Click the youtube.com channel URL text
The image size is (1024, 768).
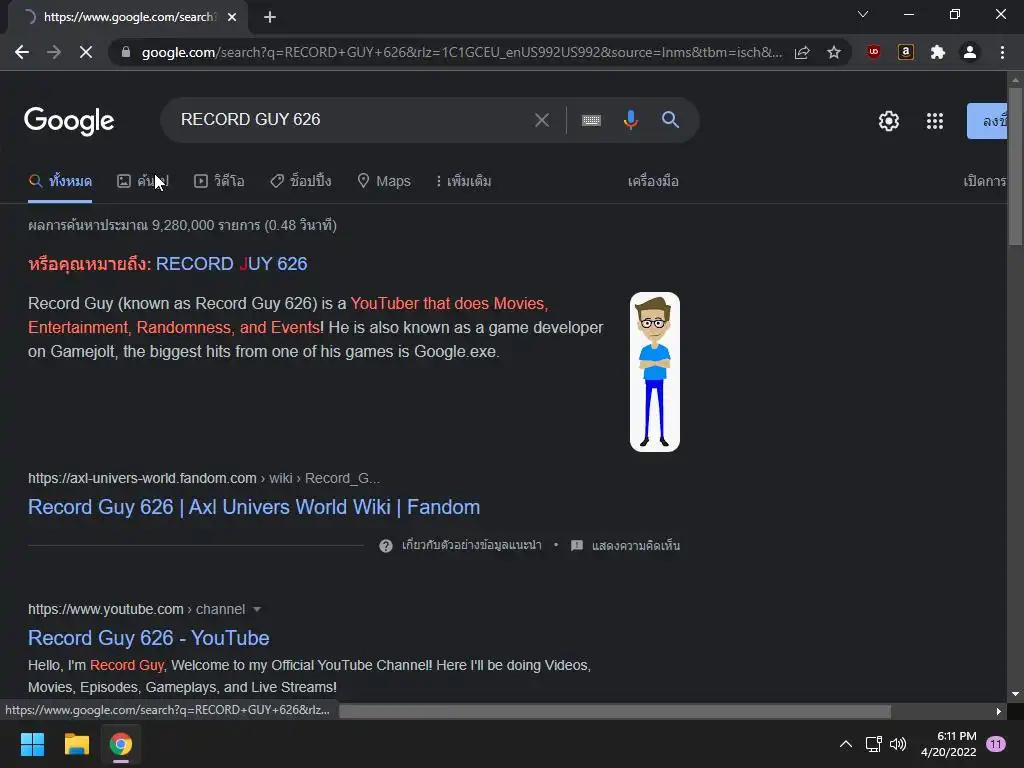pos(136,609)
